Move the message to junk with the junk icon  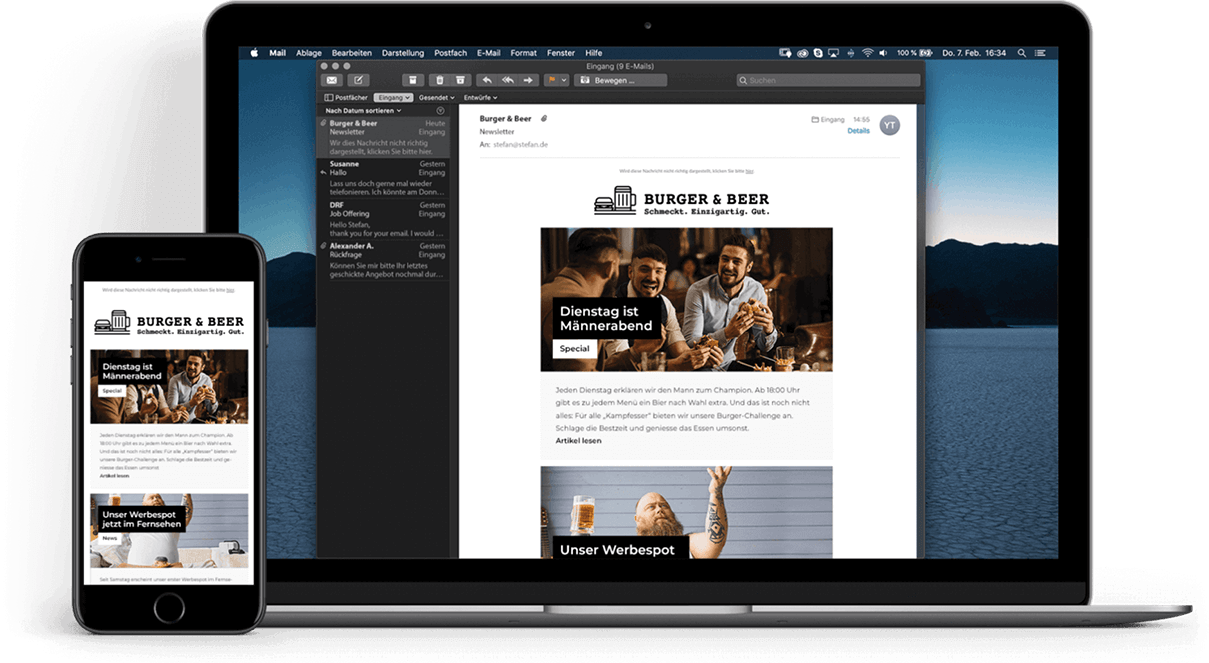(x=460, y=80)
